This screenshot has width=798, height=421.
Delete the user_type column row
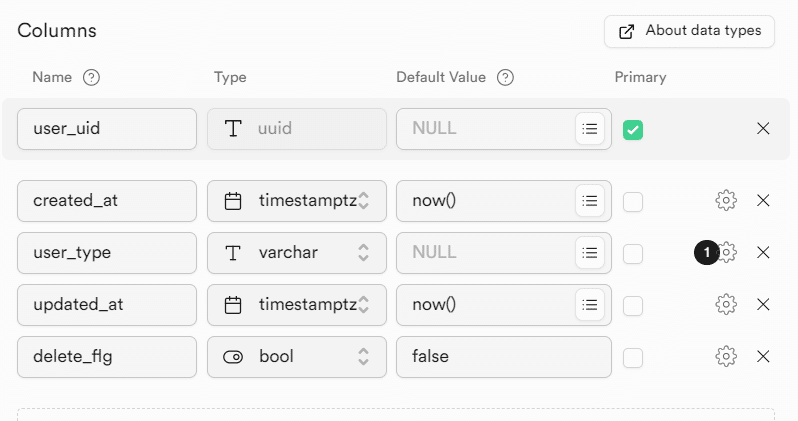tap(763, 253)
